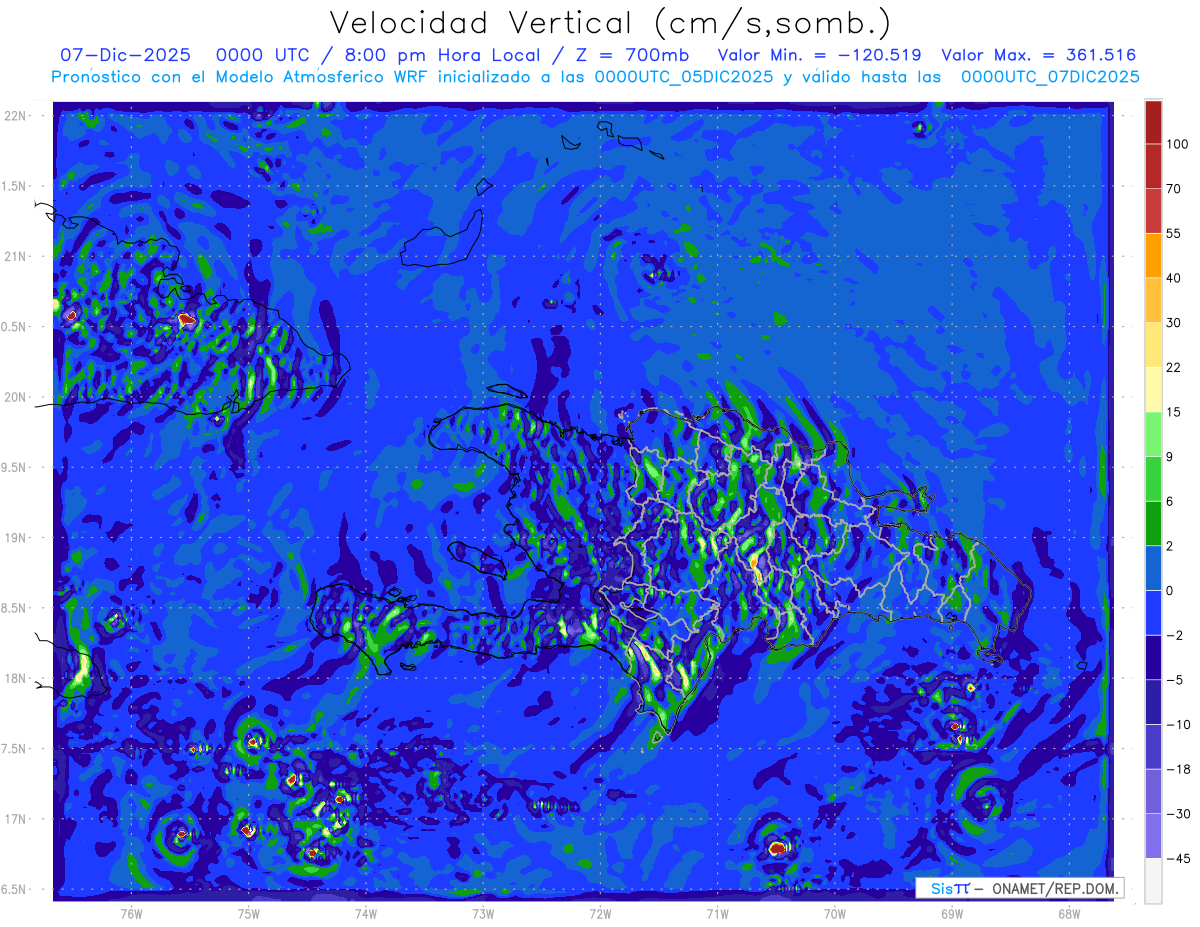Click the "15" value on the color scale
The width and height of the screenshot is (1200, 927).
coord(1174,412)
